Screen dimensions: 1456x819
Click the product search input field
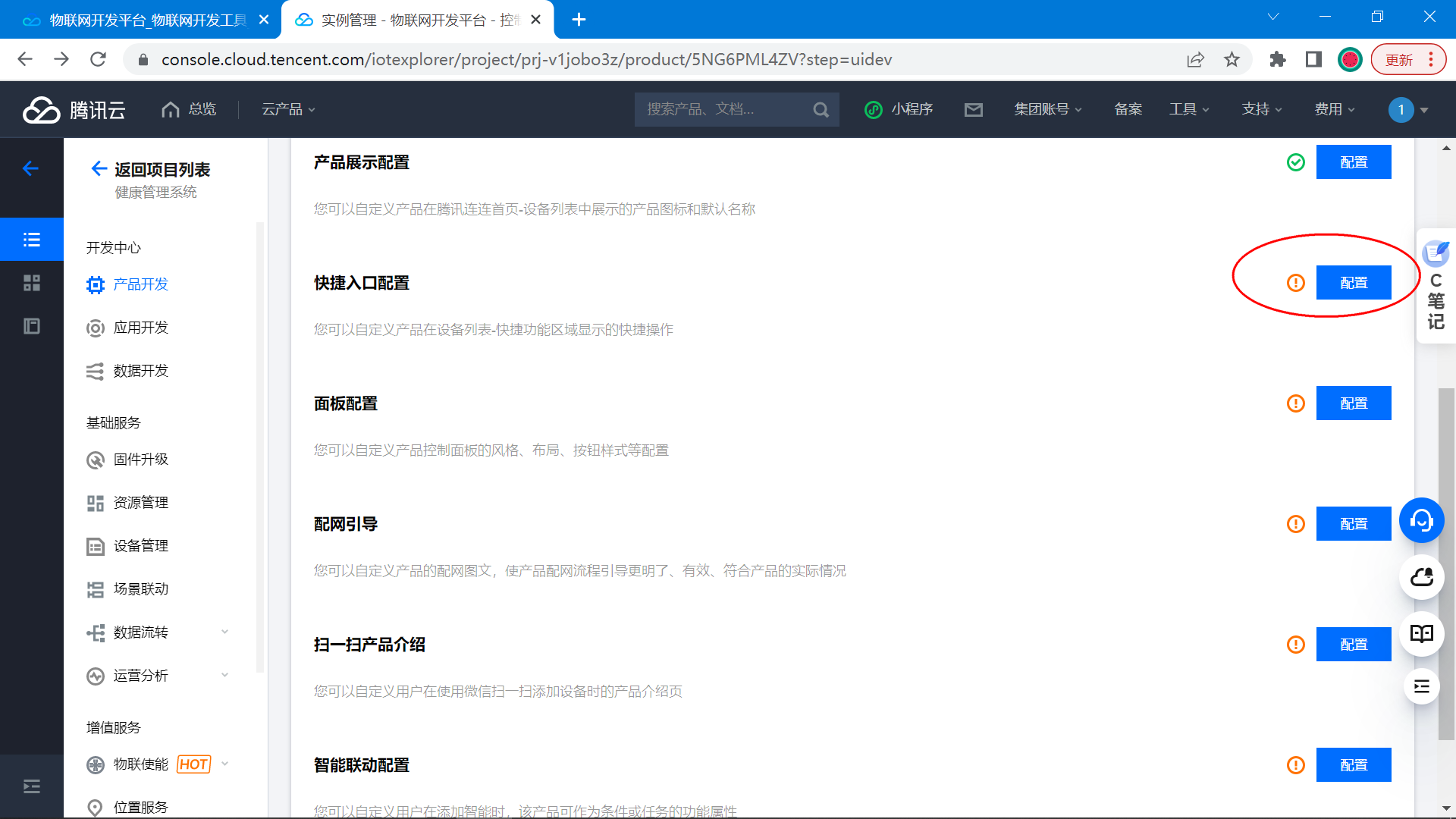pyautogui.click(x=724, y=109)
